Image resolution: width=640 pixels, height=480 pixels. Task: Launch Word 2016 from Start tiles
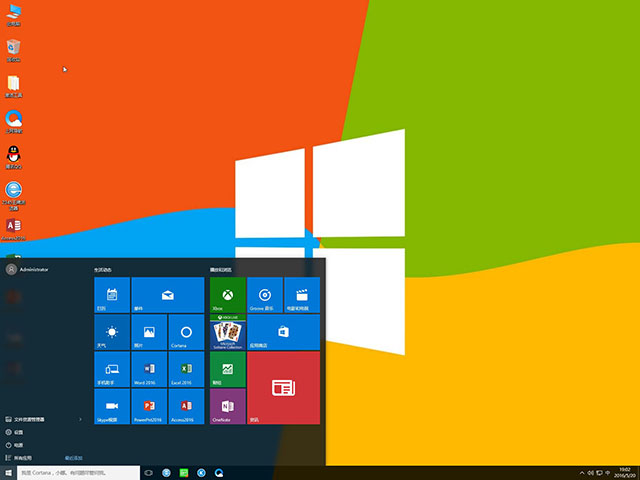pos(149,369)
